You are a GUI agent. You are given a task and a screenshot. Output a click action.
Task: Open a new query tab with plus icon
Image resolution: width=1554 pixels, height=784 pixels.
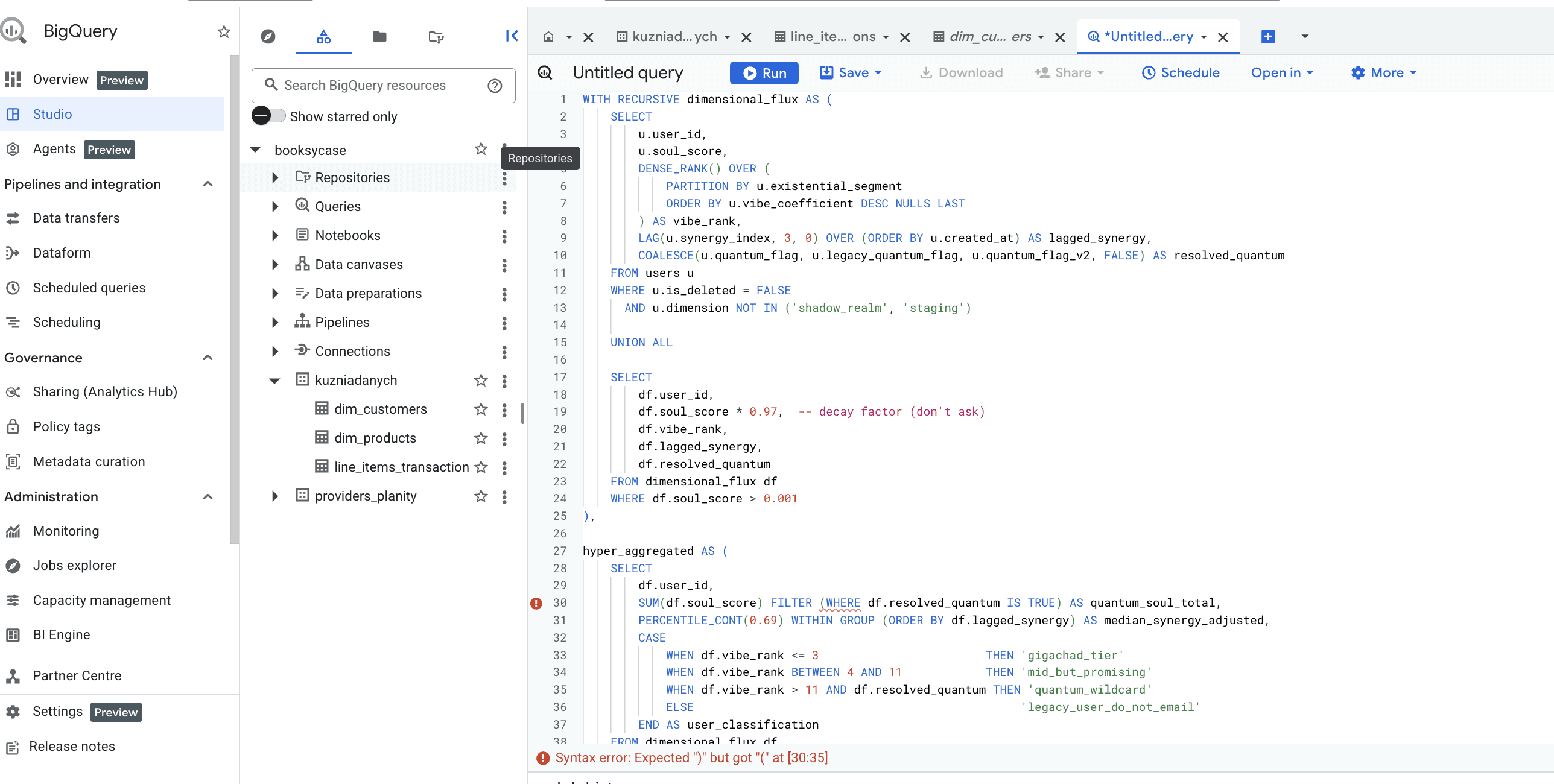click(1268, 36)
